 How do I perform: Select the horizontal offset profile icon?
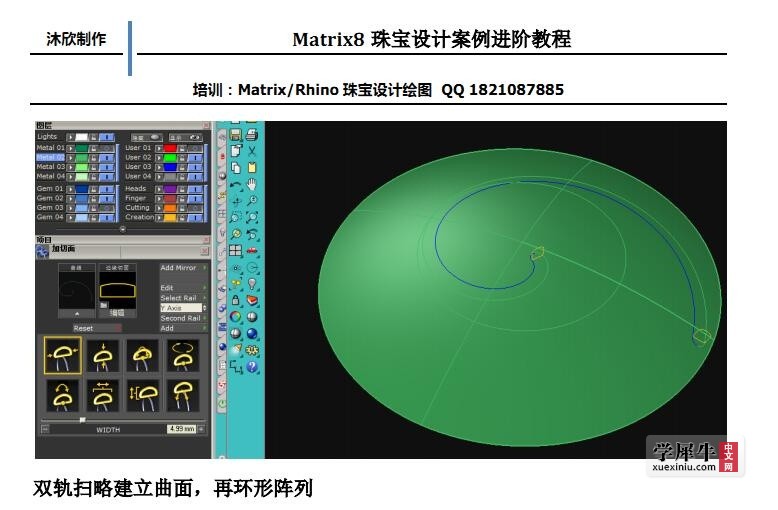point(103,395)
